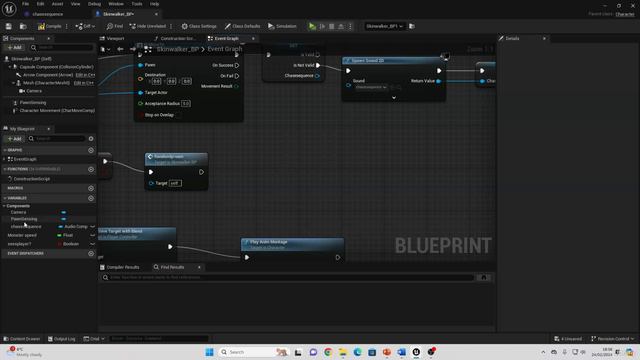The image size is (640, 360).
Task: Start Simulation from the toolbar
Action: (x=282, y=26)
